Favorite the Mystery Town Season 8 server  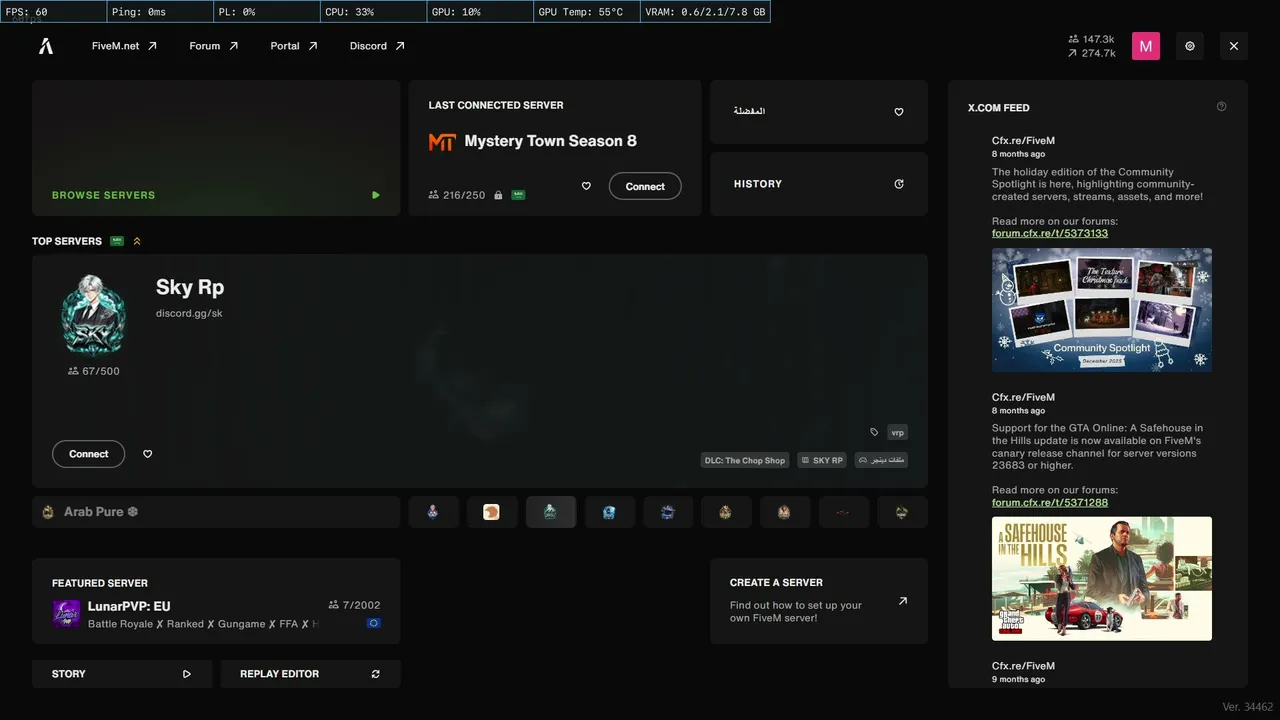586,186
